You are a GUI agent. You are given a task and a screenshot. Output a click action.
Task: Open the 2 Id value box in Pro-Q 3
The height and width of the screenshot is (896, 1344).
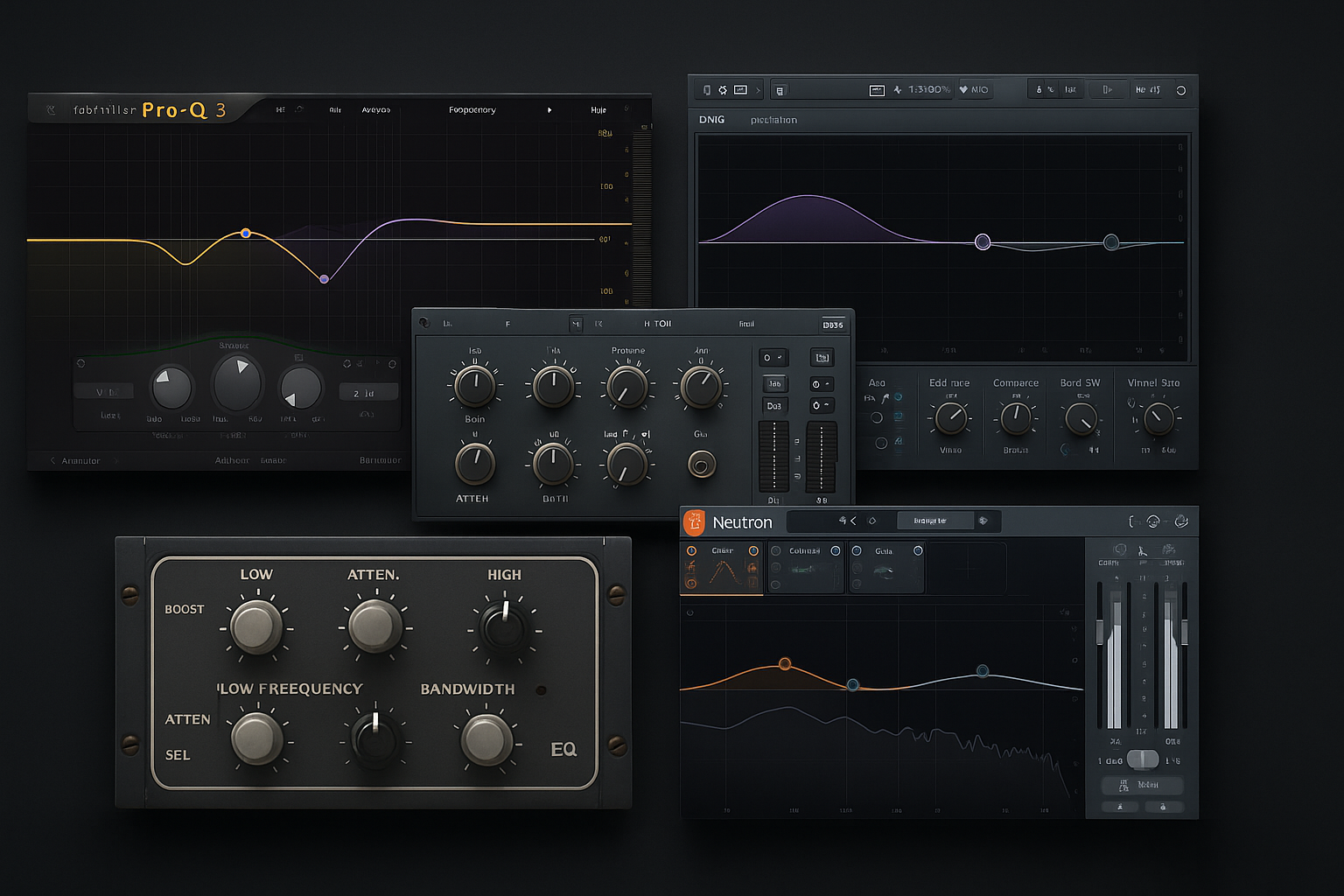point(368,393)
